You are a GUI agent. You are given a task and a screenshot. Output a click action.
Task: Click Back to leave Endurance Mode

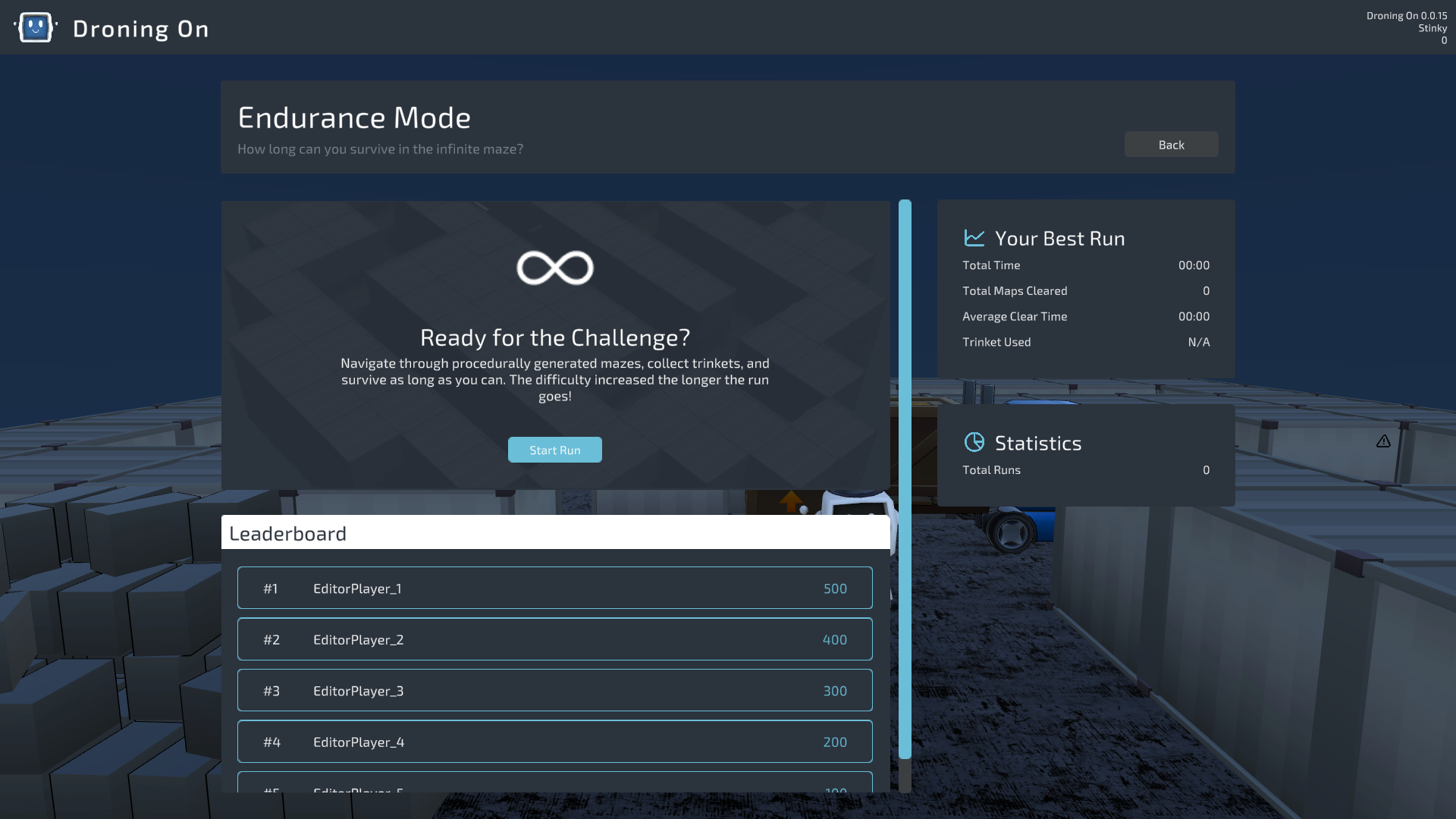(x=1171, y=144)
